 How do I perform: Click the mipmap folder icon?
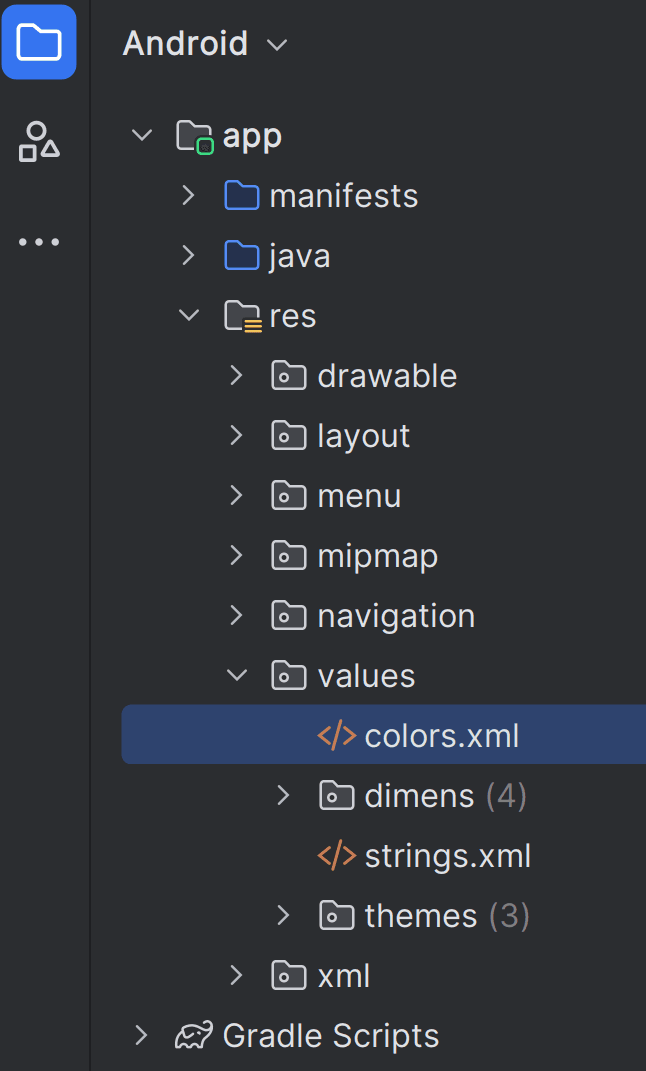[x=289, y=557]
